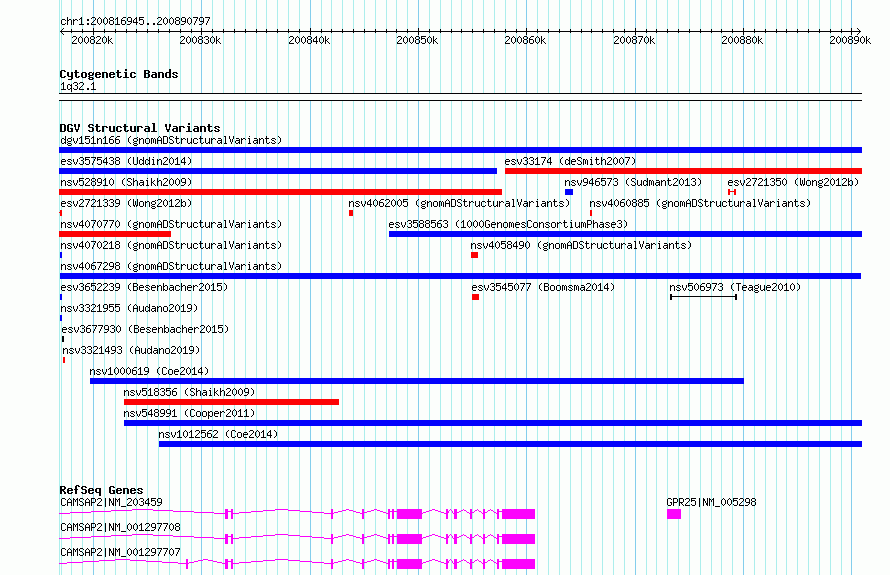The width and height of the screenshot is (890, 575).
Task: Select the esv3652239 (Besenbacher2015) label
Action: (144, 287)
